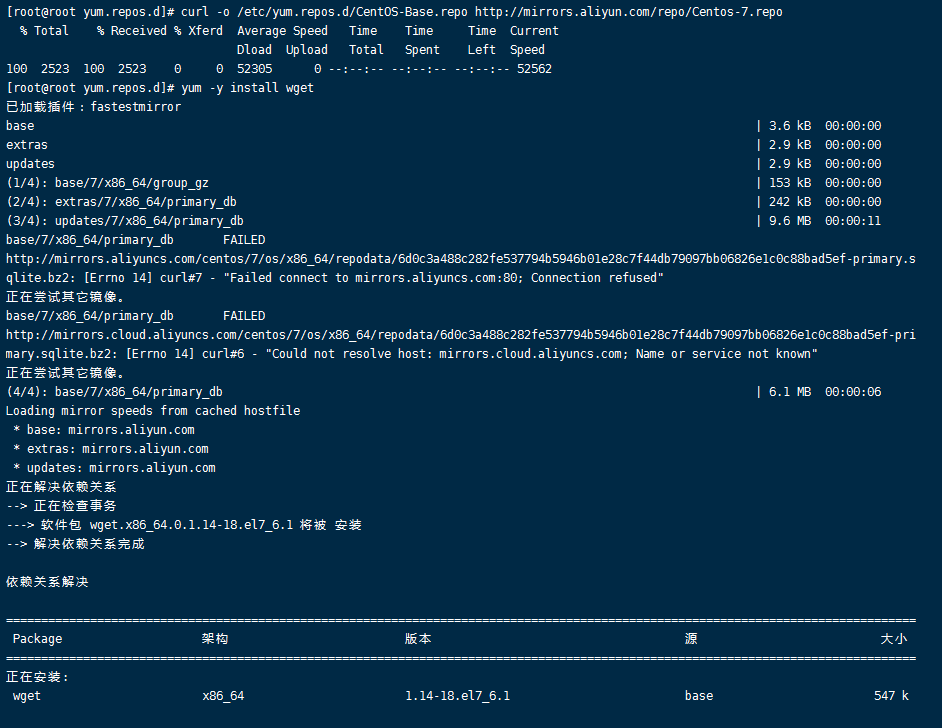The height and width of the screenshot is (728, 942).
Task: Select the fastestmirror plugin line
Action: pyautogui.click(x=93, y=107)
